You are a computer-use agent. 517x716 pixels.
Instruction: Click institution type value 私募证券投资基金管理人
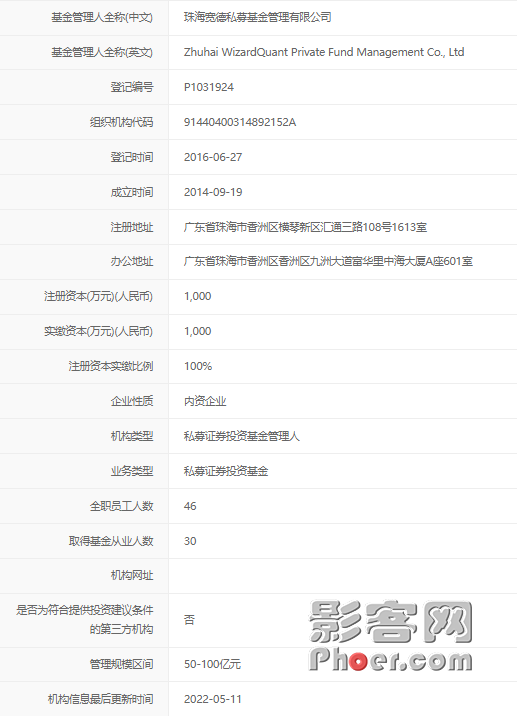242,437
